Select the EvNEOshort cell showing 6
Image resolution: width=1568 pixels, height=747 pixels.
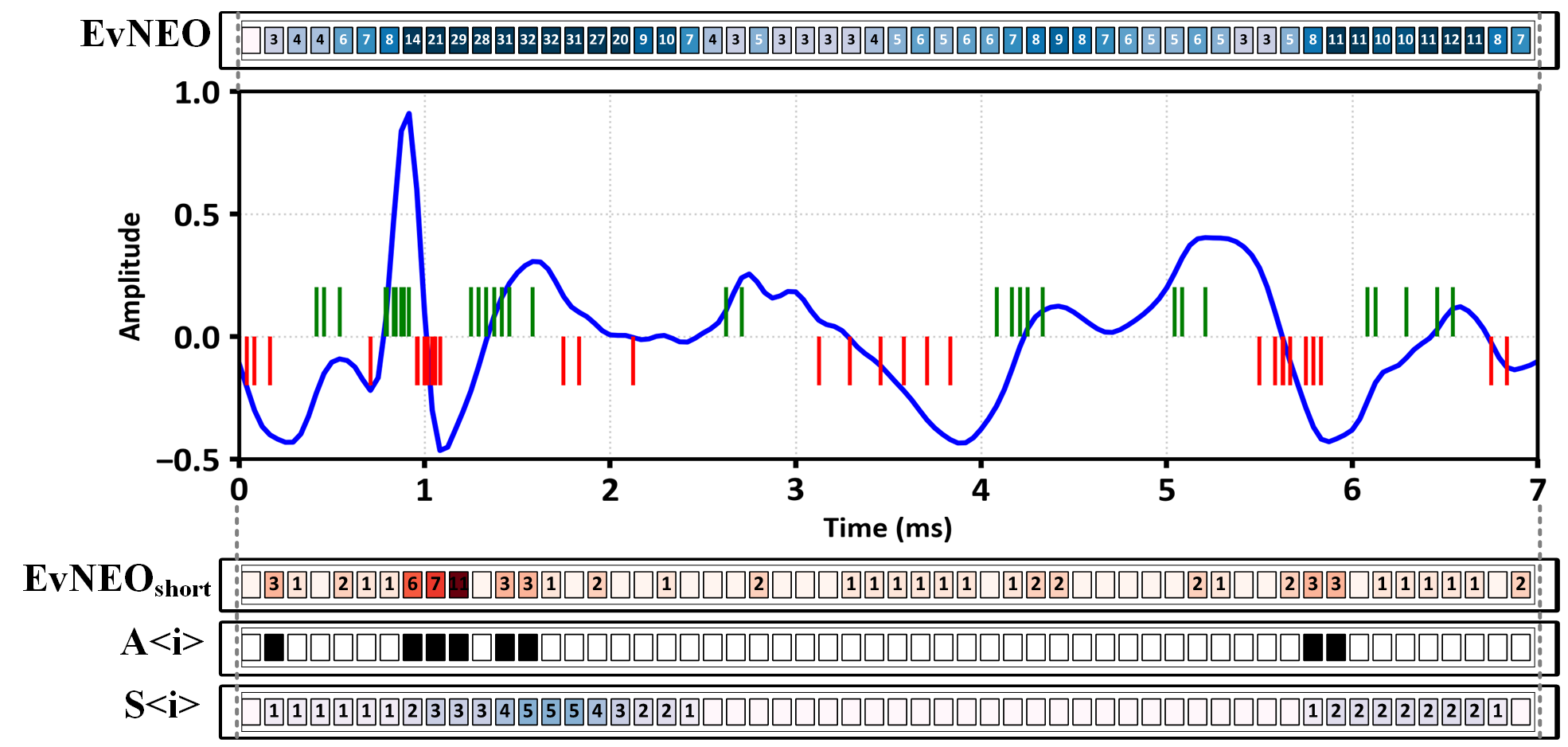click(412, 585)
